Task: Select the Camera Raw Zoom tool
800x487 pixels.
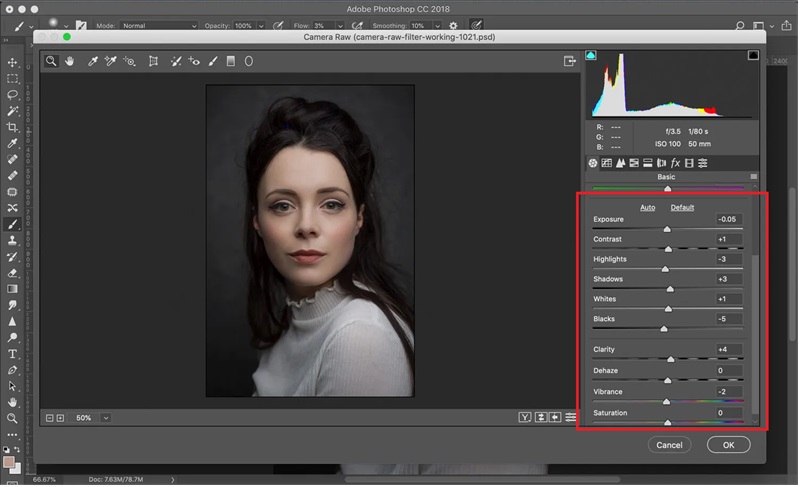Action: coord(51,61)
